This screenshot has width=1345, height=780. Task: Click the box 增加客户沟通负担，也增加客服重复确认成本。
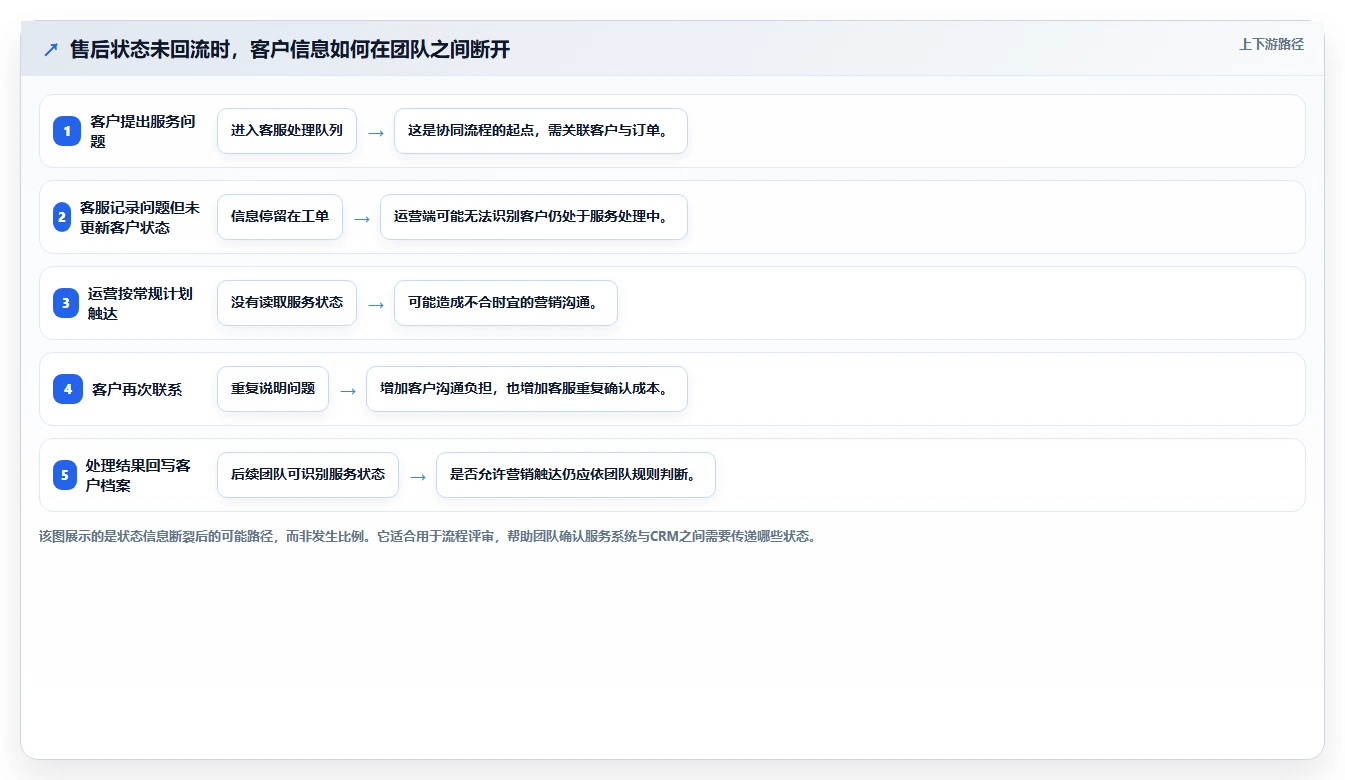pyautogui.click(x=527, y=389)
